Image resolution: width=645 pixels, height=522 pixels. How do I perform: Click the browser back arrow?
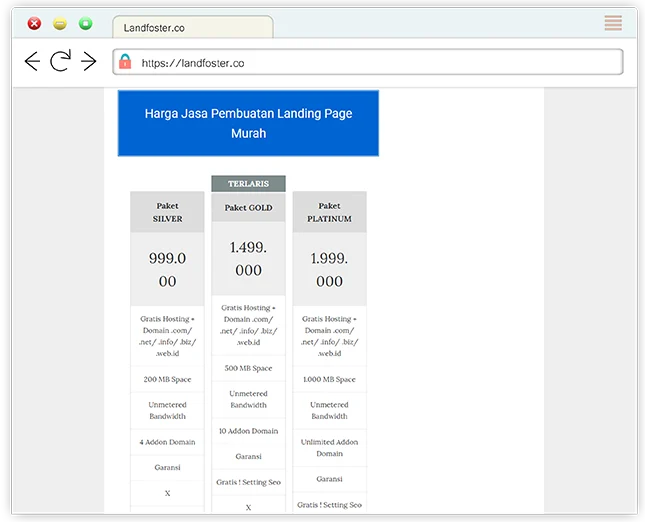[x=32, y=62]
